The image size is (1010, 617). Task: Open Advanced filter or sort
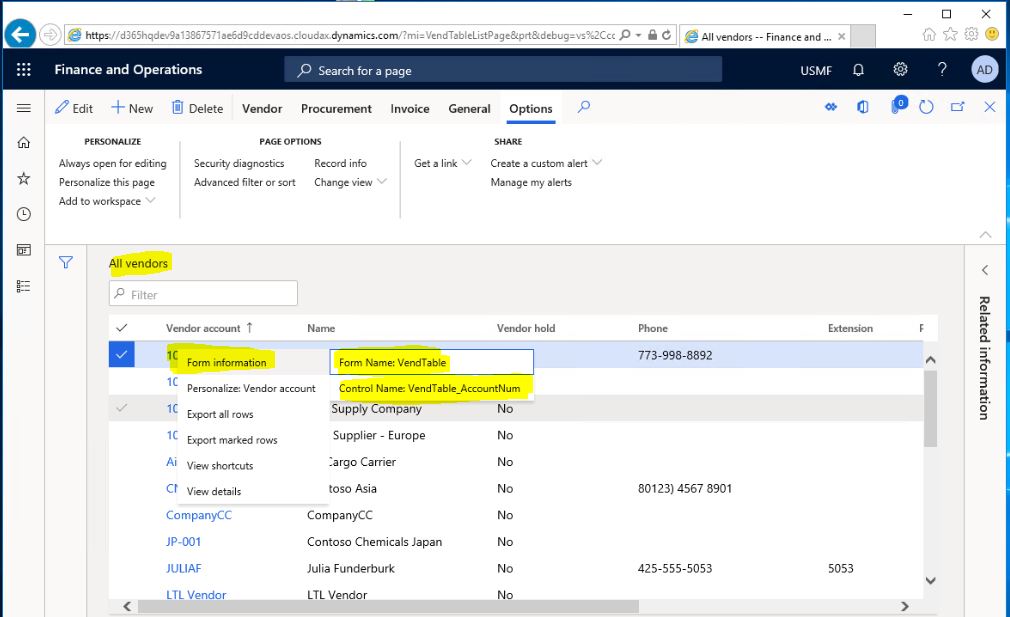(x=245, y=182)
